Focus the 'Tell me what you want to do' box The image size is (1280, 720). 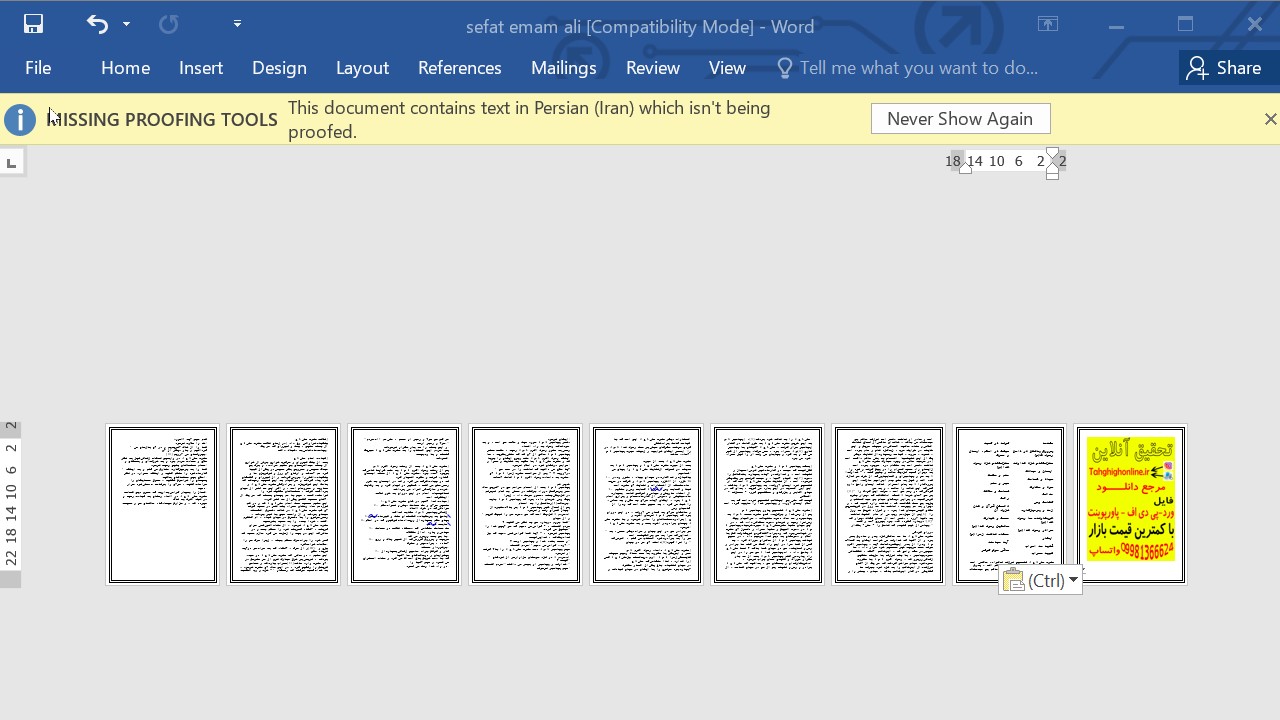pos(918,68)
